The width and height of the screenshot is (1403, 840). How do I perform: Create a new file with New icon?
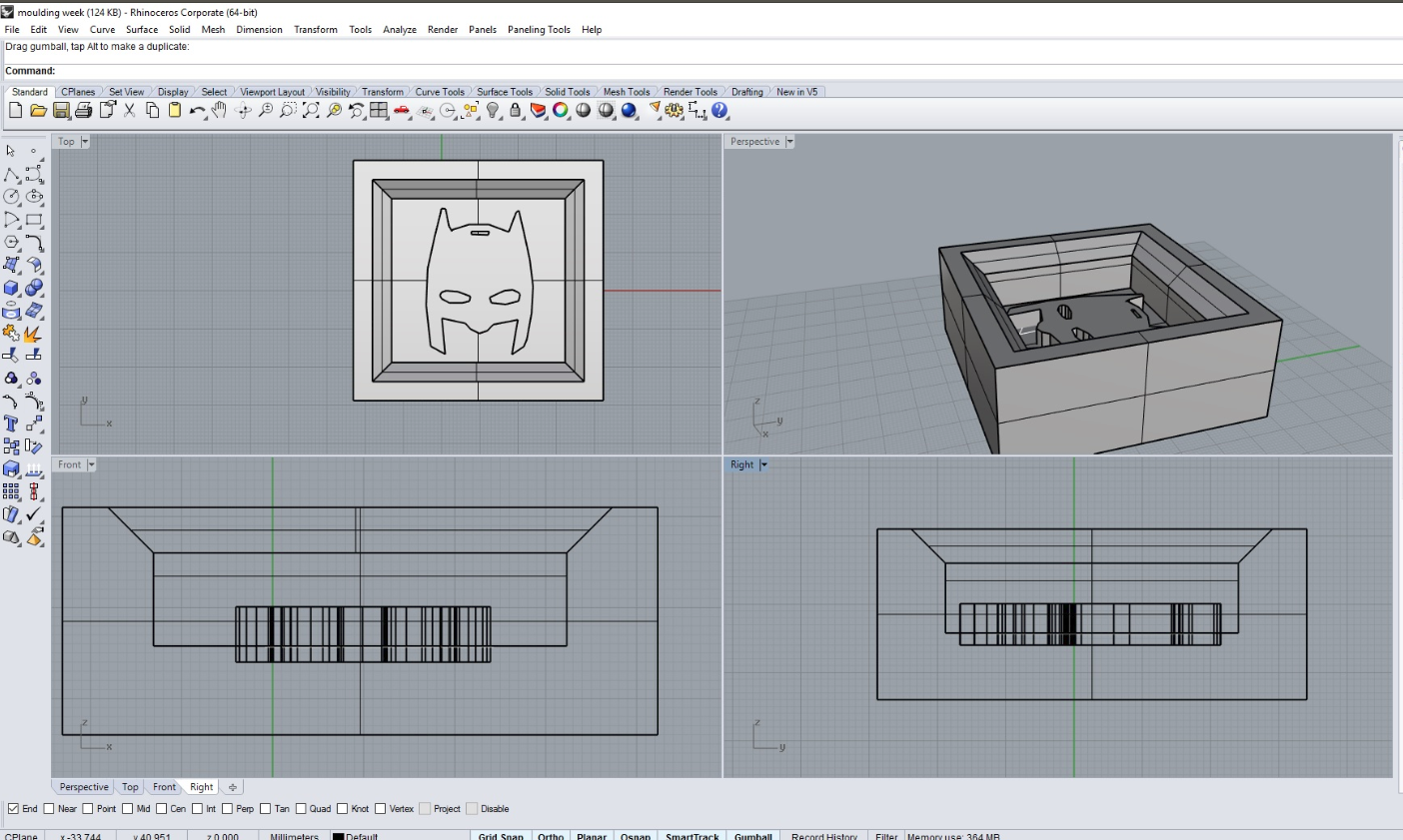pyautogui.click(x=15, y=111)
